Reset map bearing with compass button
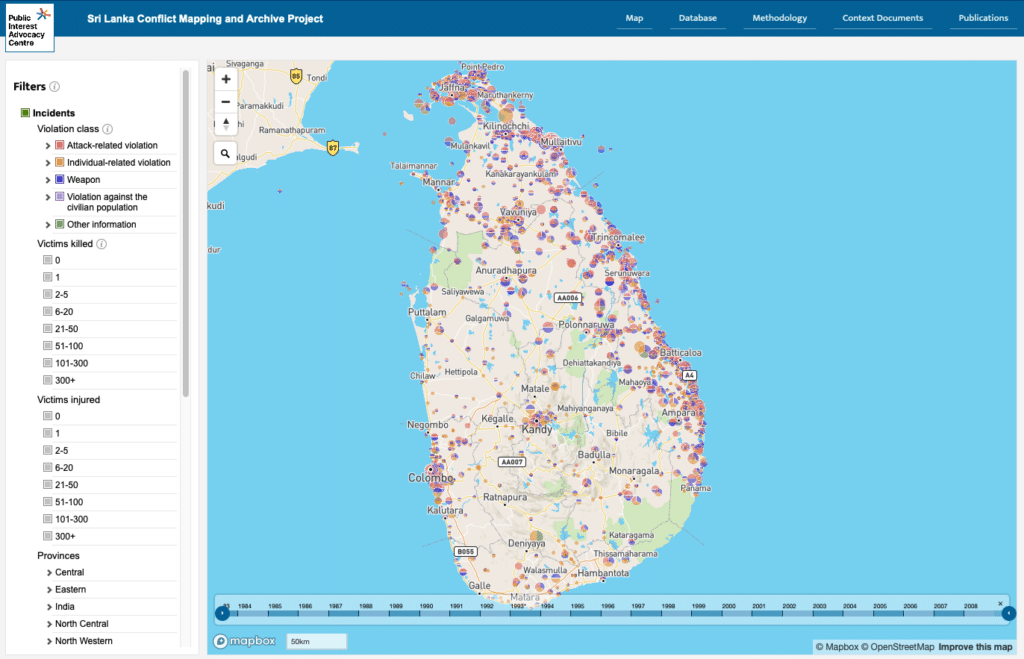 tap(226, 124)
